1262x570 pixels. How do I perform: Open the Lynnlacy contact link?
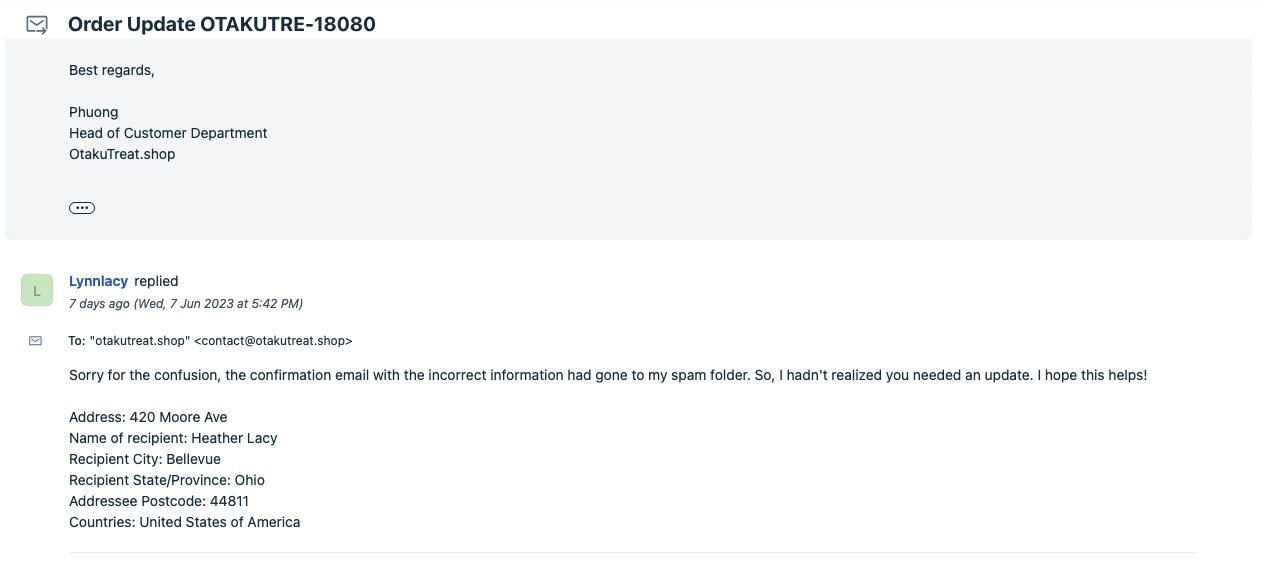pyautogui.click(x=99, y=281)
